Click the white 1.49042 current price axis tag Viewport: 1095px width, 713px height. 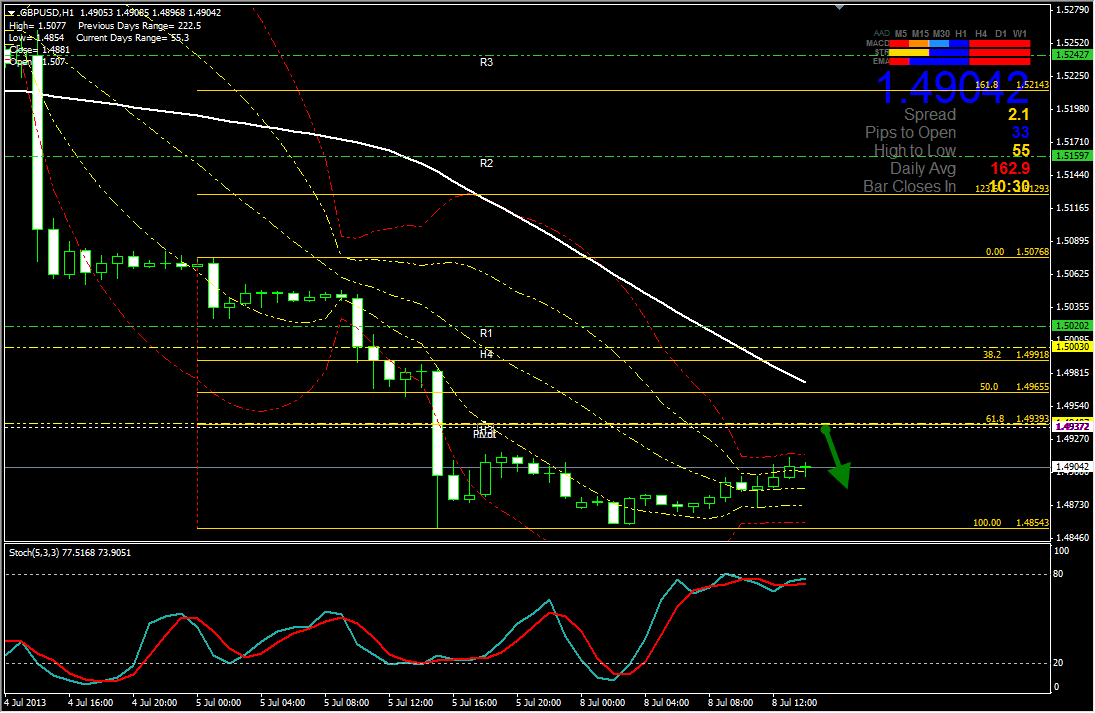click(1073, 466)
